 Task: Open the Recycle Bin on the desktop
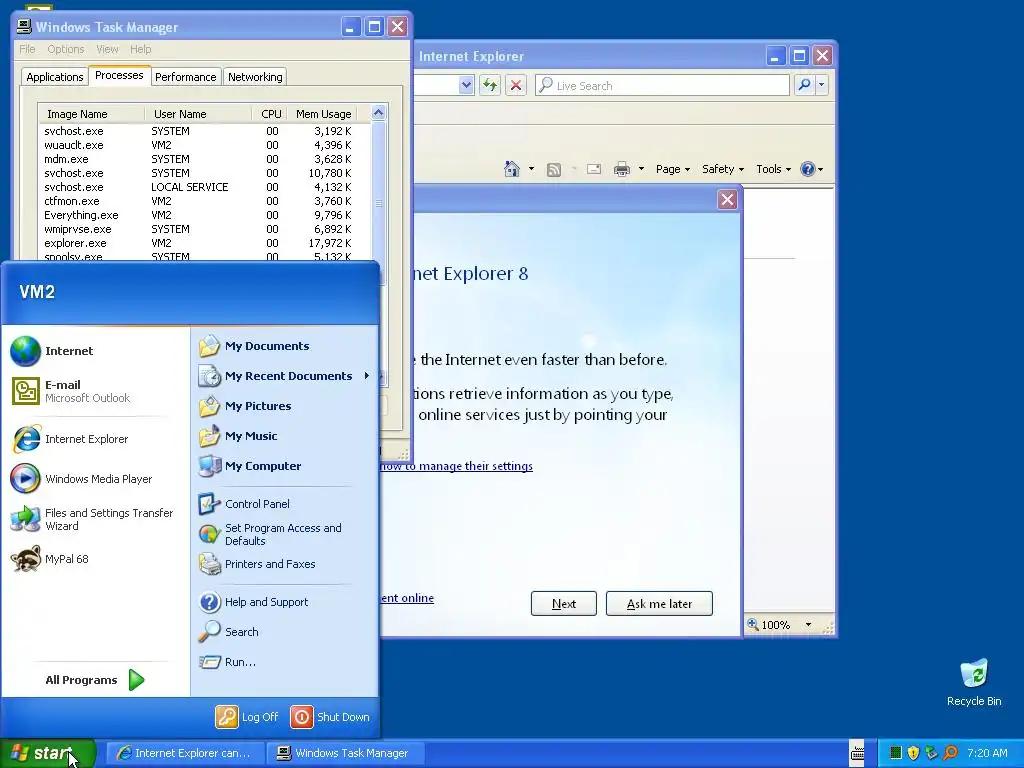974,682
